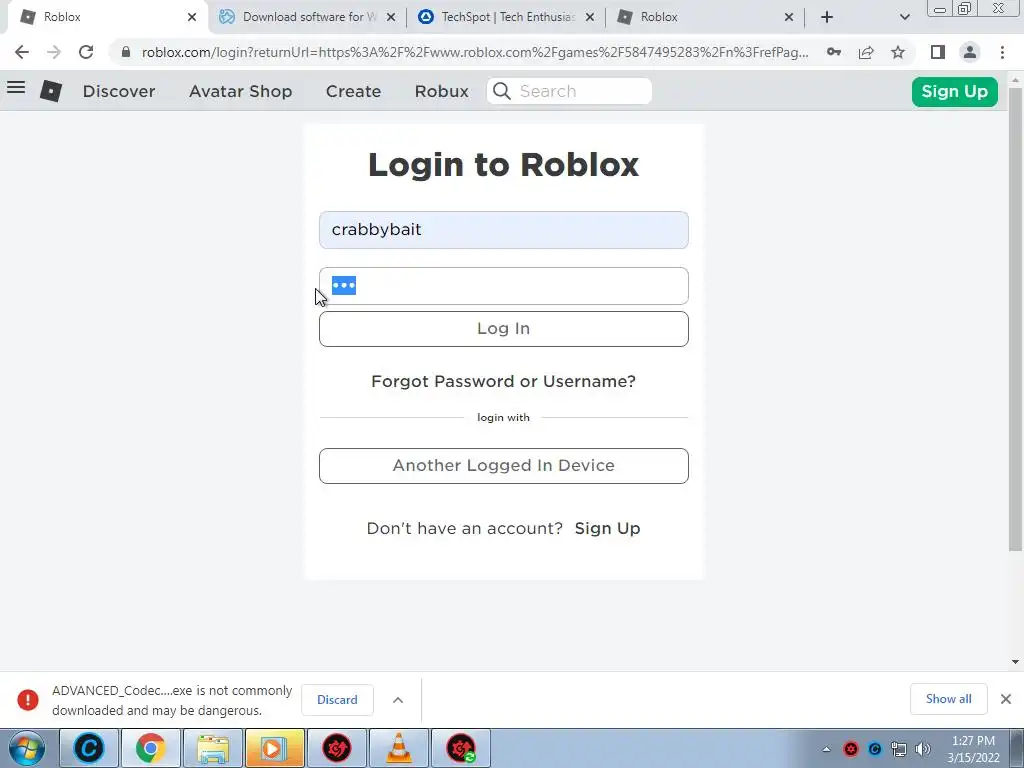Bookmark this page with the star

coord(898,52)
